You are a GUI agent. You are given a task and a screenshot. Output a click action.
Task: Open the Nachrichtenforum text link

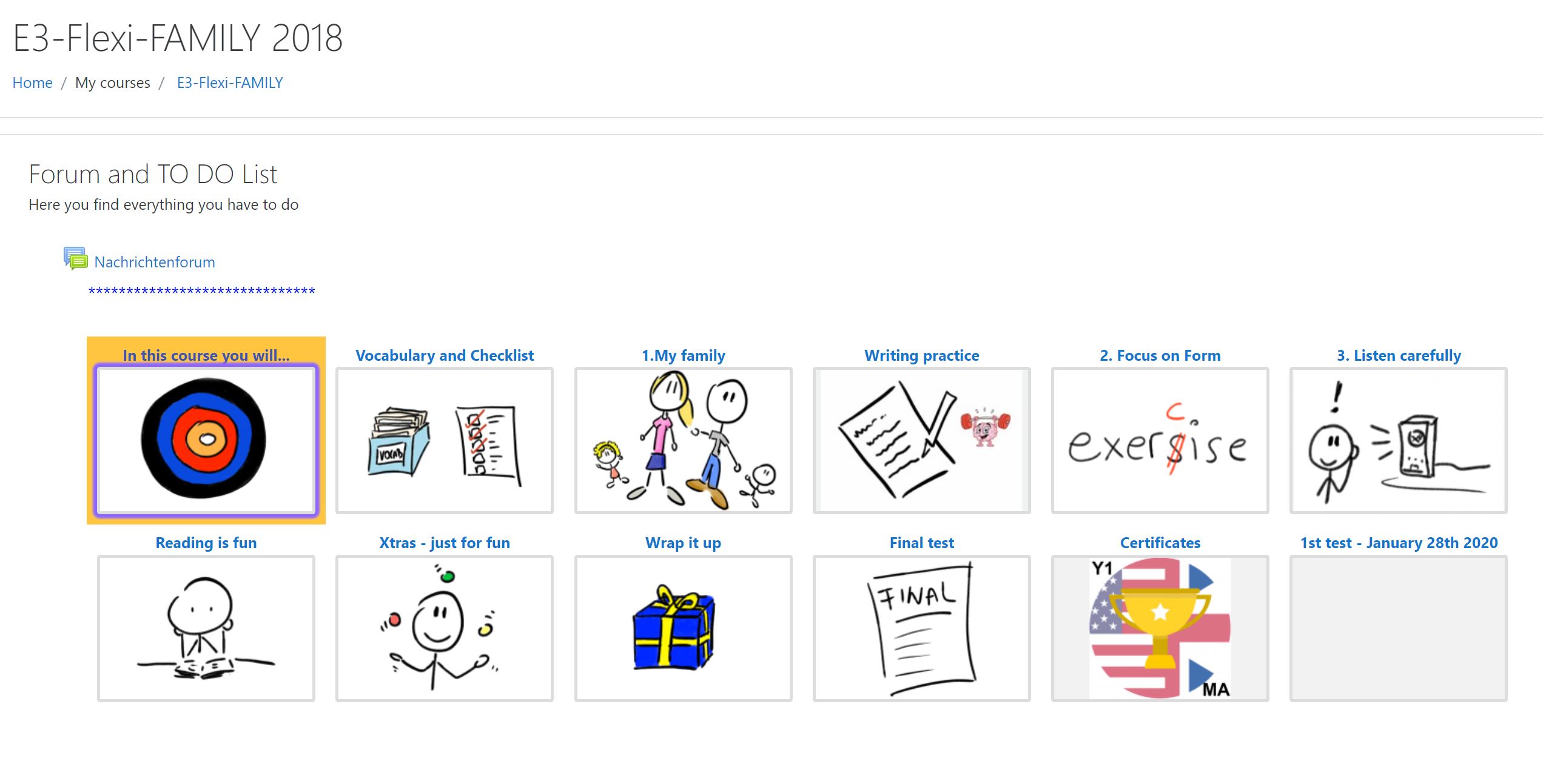pos(155,262)
